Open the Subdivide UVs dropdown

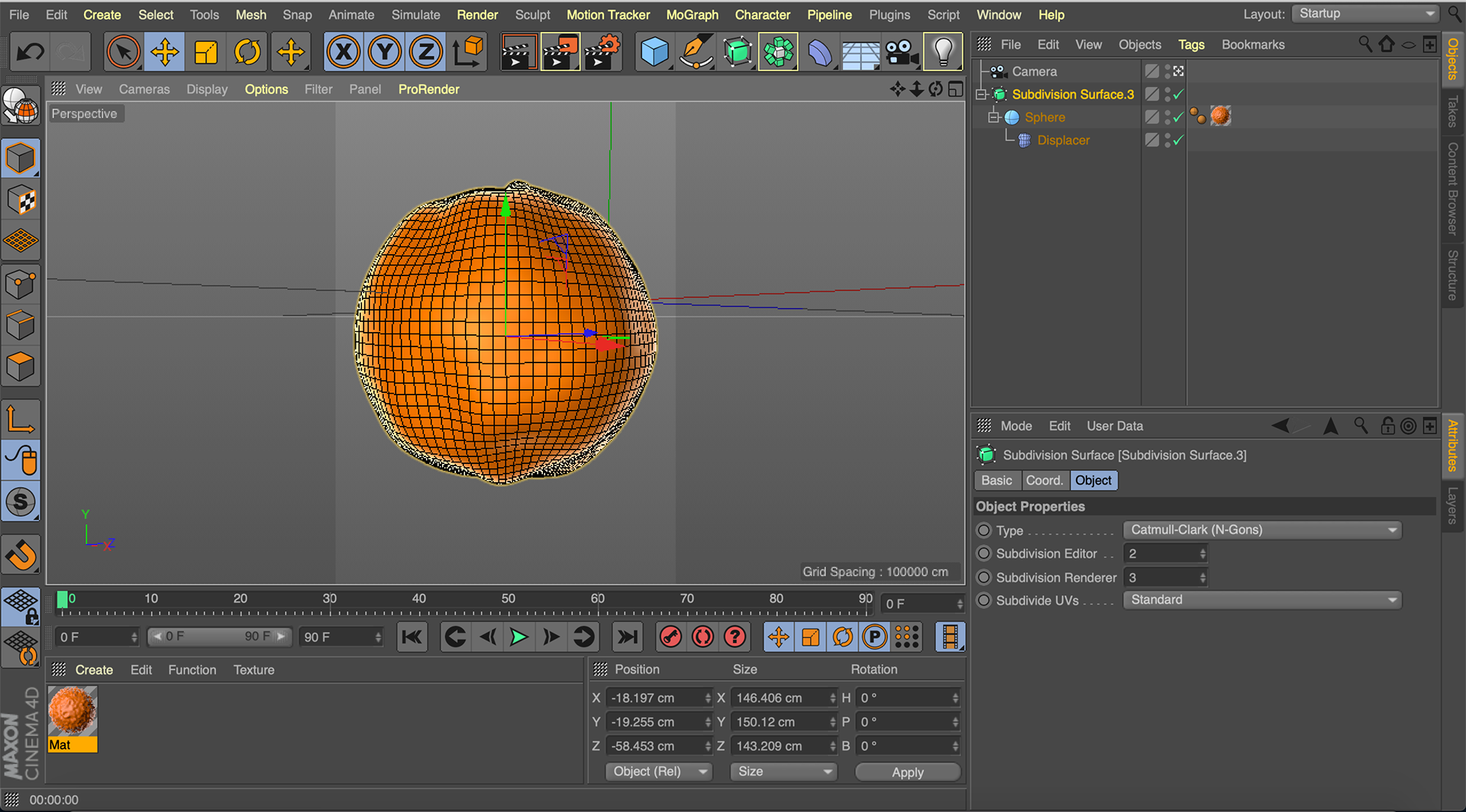pos(1261,601)
